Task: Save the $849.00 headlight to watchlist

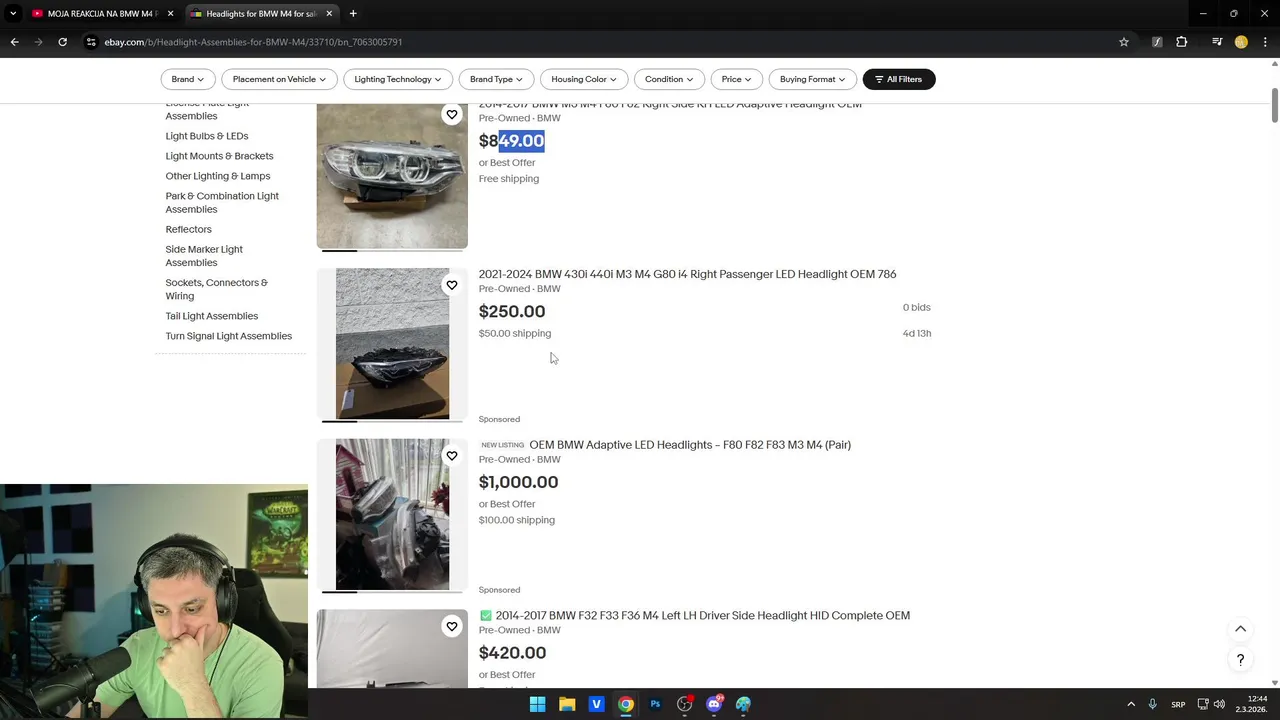Action: pos(452,115)
